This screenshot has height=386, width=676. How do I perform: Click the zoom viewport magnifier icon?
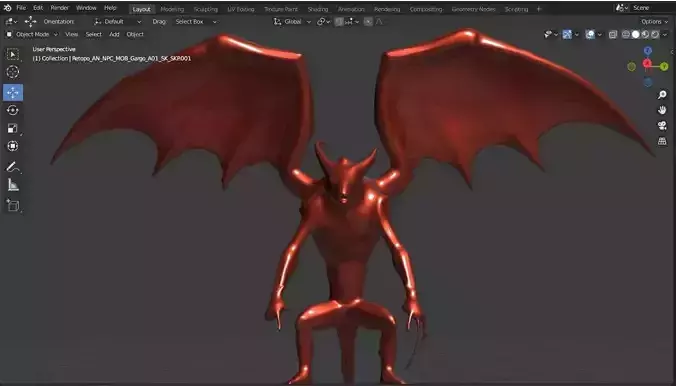(662, 95)
